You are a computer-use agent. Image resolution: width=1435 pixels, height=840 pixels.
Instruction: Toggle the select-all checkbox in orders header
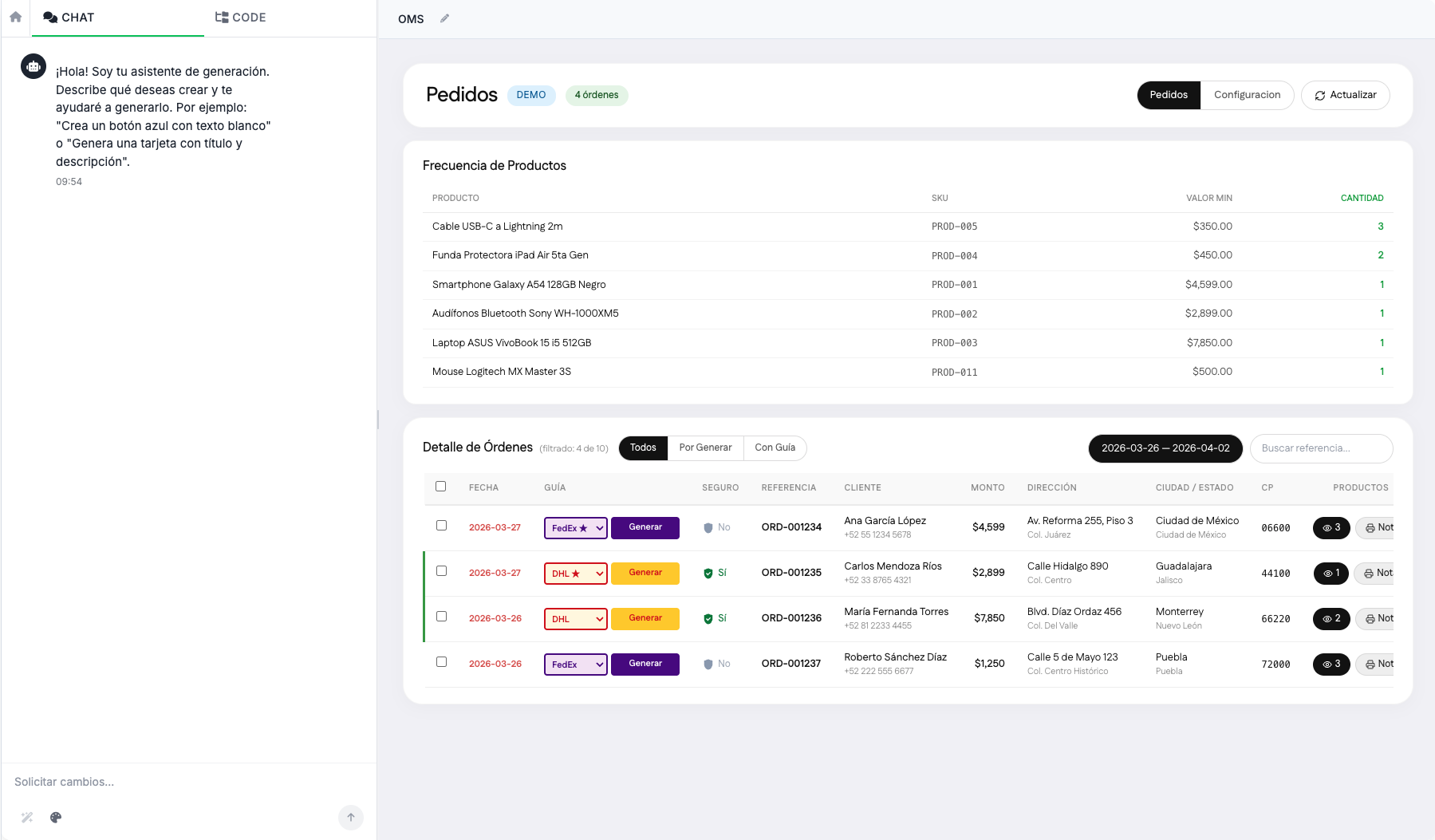(x=440, y=486)
